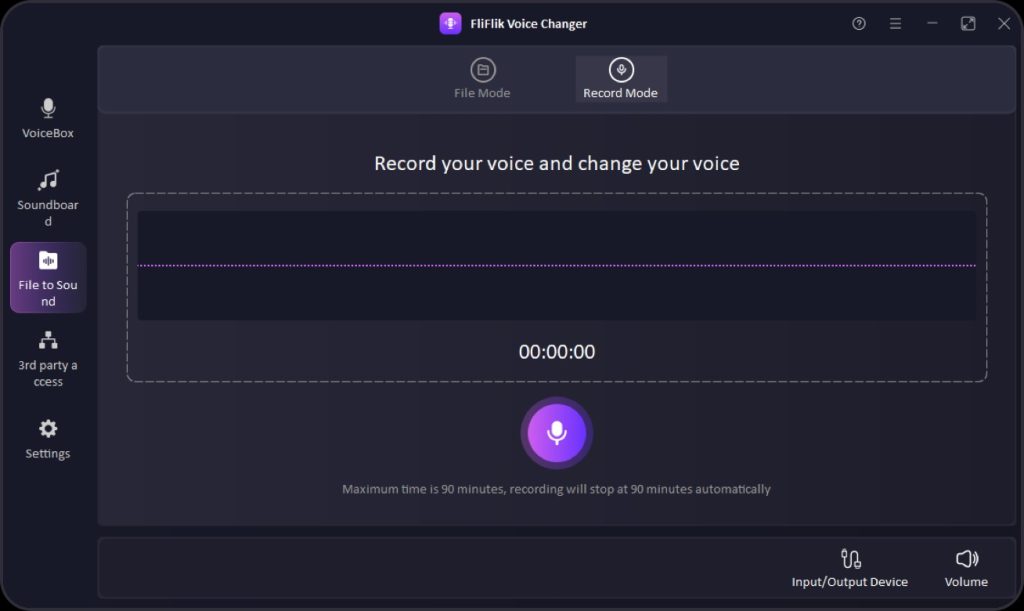The height and width of the screenshot is (611, 1024).
Task: Start recording with purple microphone button
Action: [x=556, y=432]
